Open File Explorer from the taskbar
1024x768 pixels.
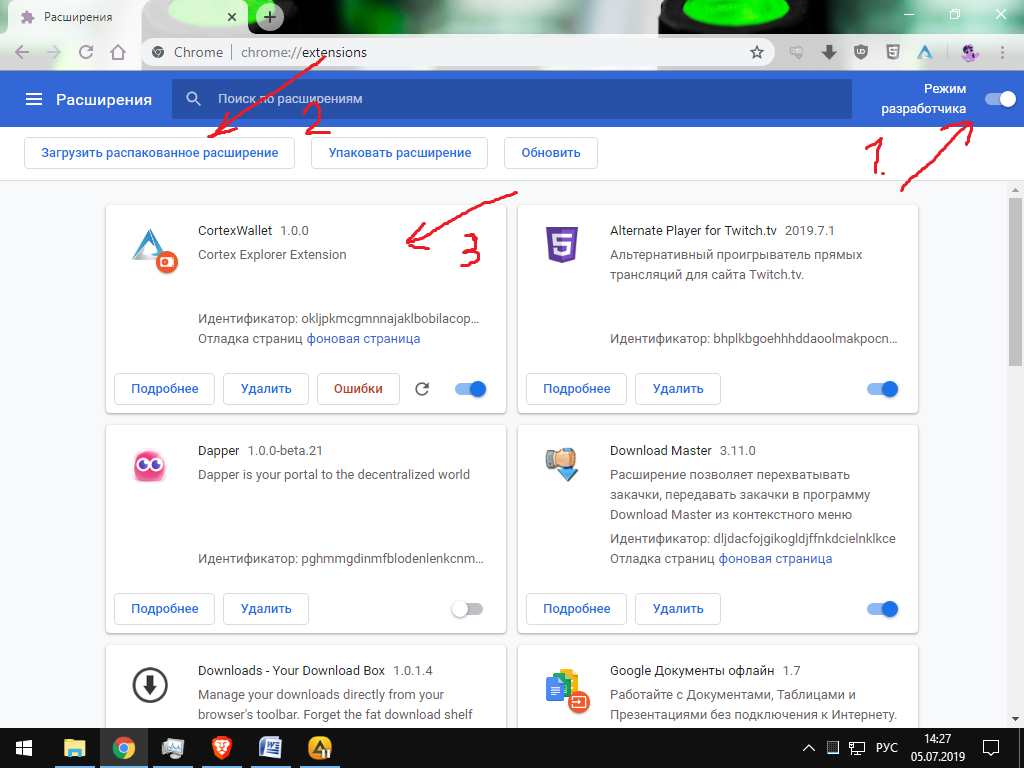pyautogui.click(x=74, y=748)
